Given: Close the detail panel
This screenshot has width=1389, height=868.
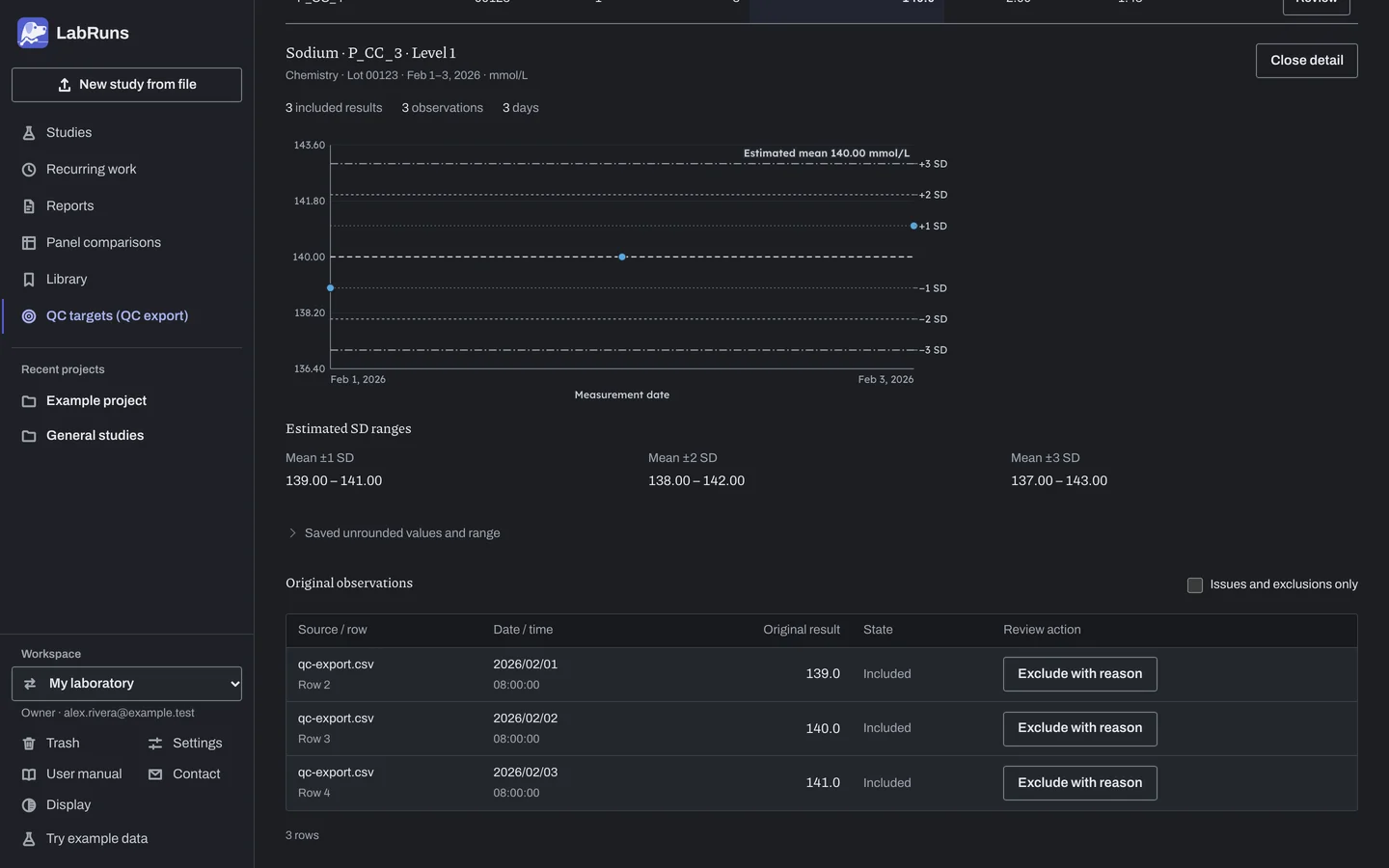Looking at the screenshot, I should (x=1306, y=61).
